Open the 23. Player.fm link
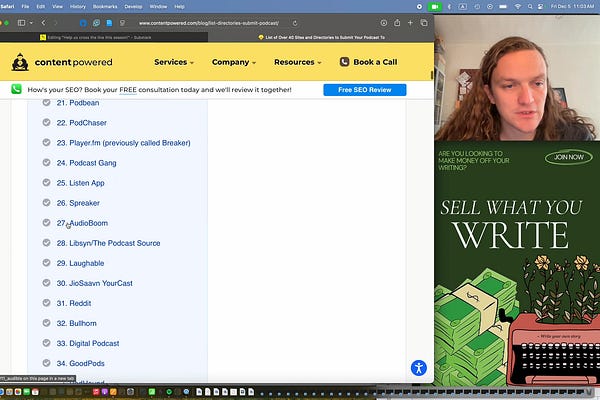The image size is (600, 400). [x=124, y=143]
